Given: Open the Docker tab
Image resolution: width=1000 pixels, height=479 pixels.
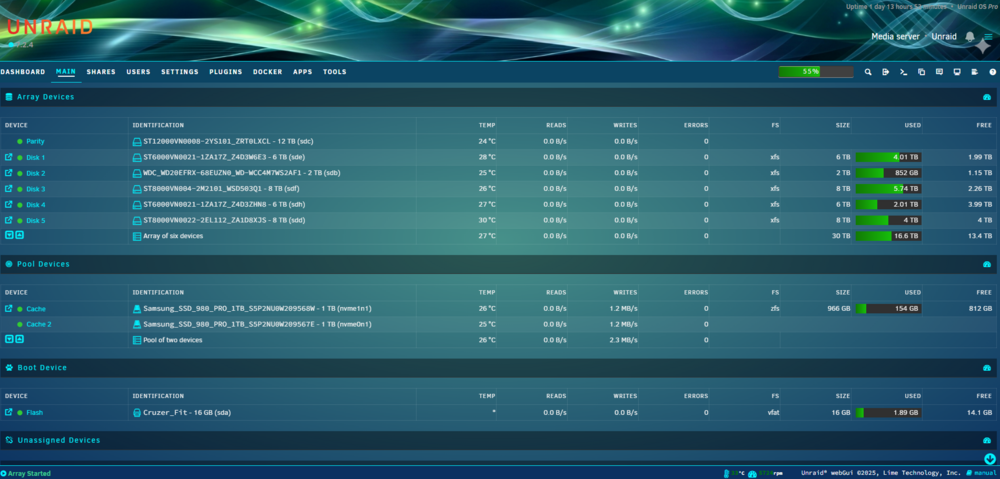Looking at the screenshot, I should [x=268, y=72].
